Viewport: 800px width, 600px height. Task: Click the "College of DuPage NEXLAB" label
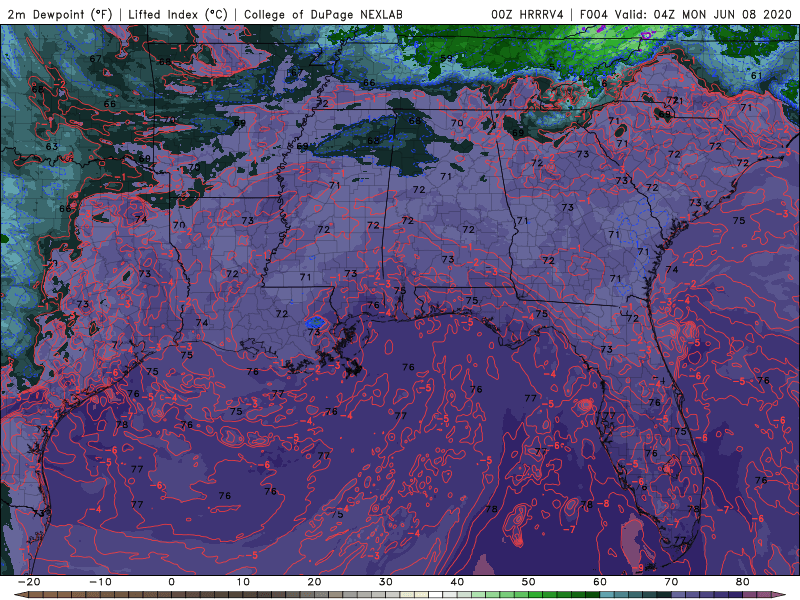coord(323,14)
